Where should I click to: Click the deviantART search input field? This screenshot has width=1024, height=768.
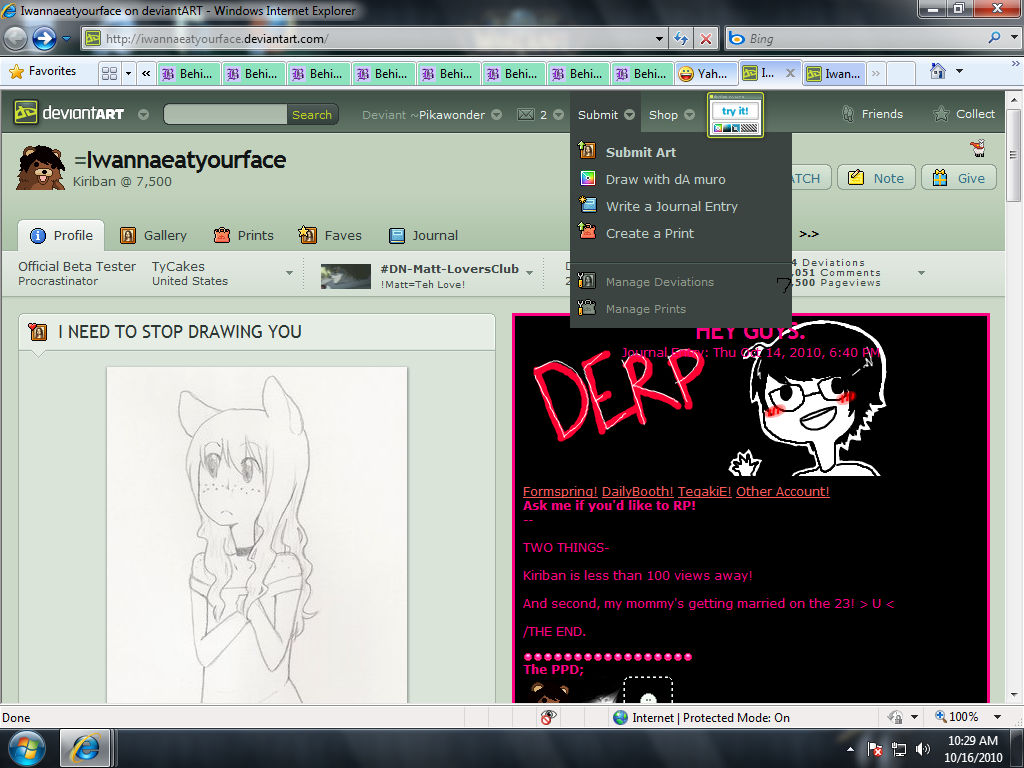225,114
